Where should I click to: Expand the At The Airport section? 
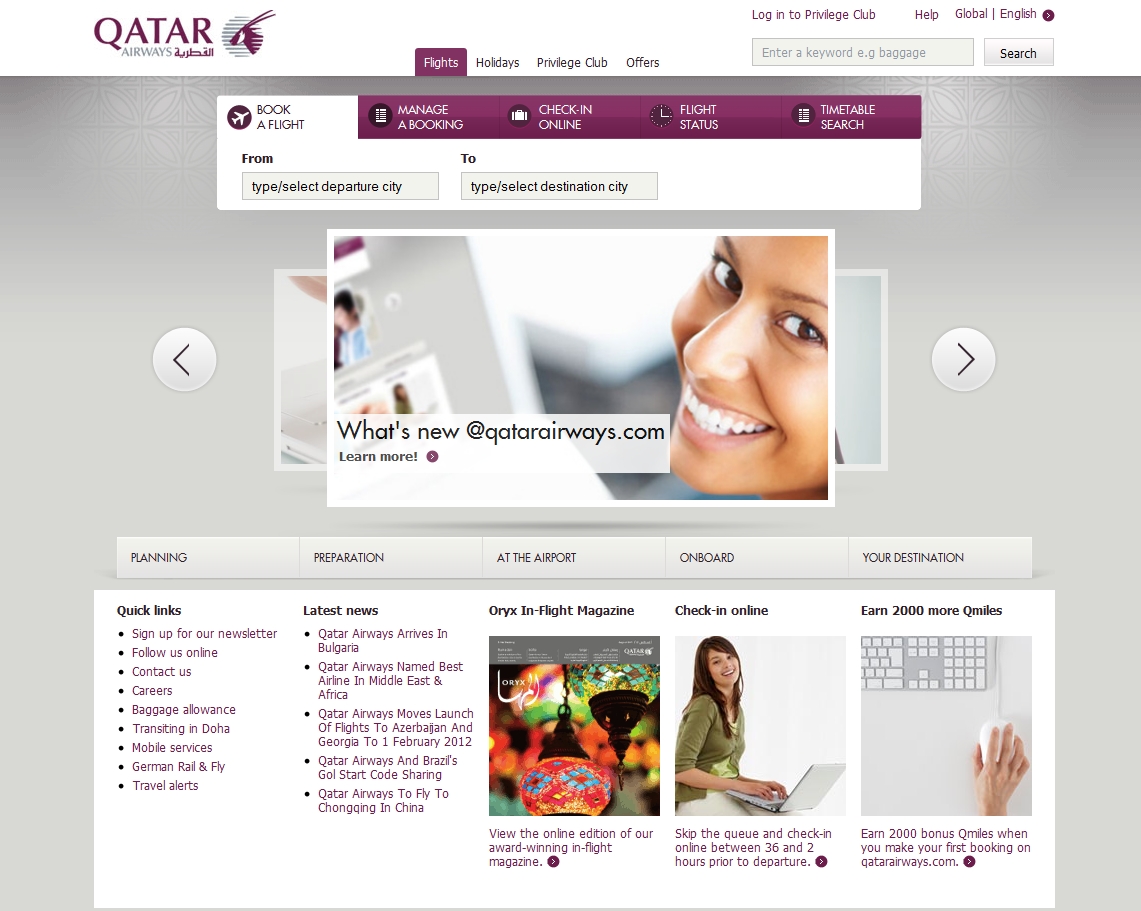(573, 557)
